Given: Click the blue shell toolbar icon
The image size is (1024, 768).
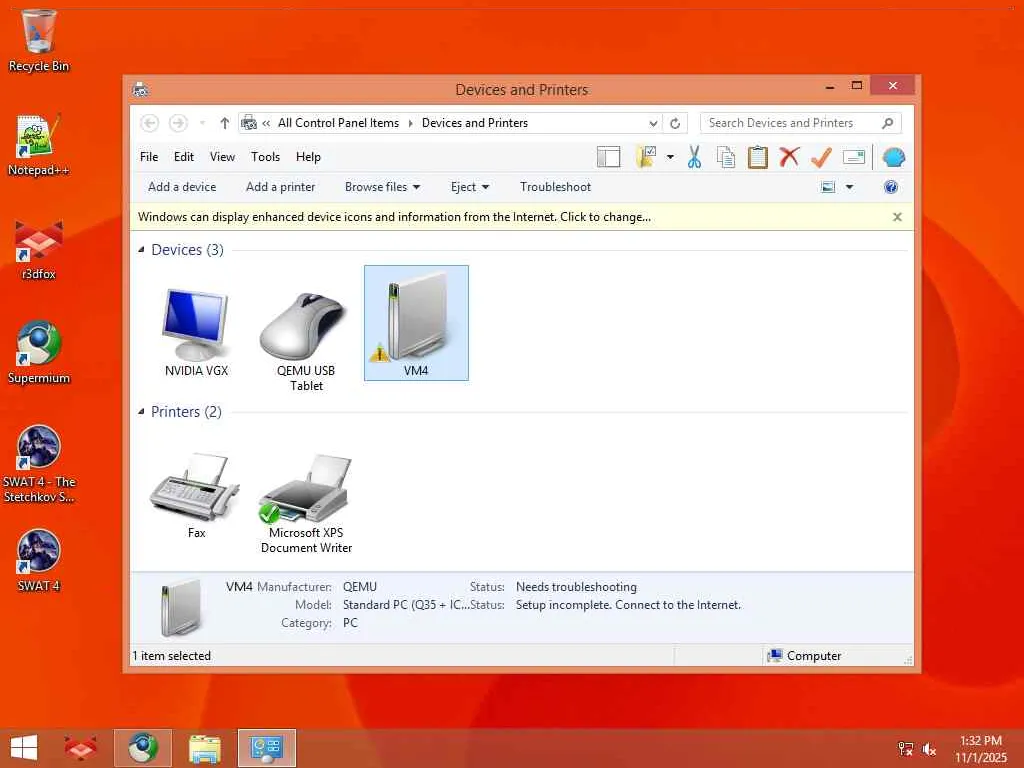Looking at the screenshot, I should click(x=893, y=157).
